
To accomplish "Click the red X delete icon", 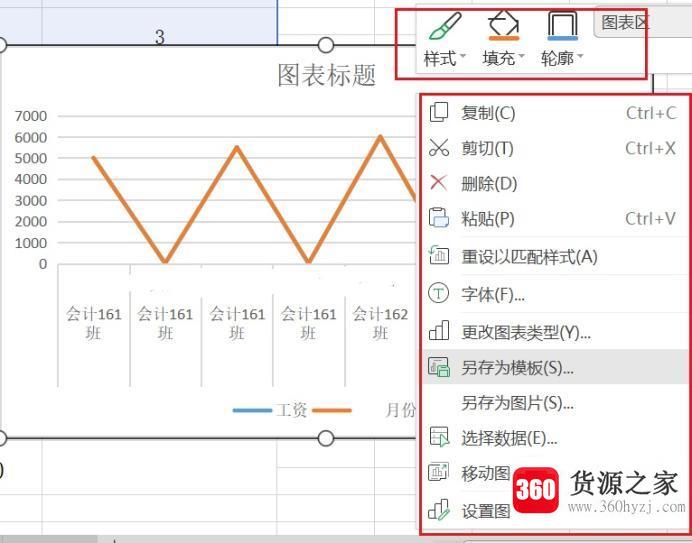I will (438, 182).
